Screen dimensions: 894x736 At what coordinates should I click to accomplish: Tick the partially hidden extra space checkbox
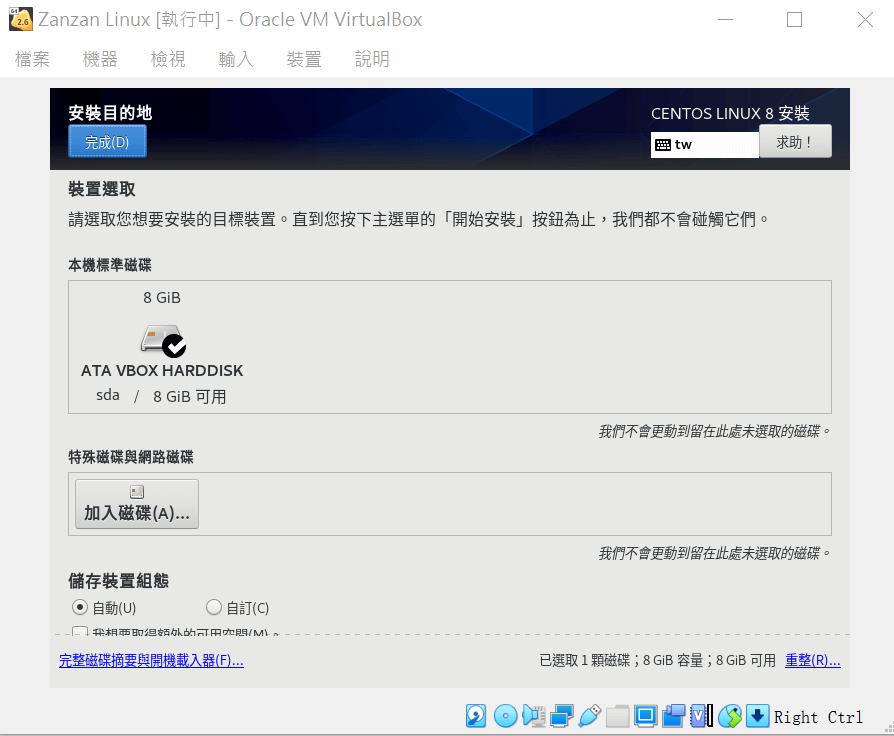pos(80,631)
